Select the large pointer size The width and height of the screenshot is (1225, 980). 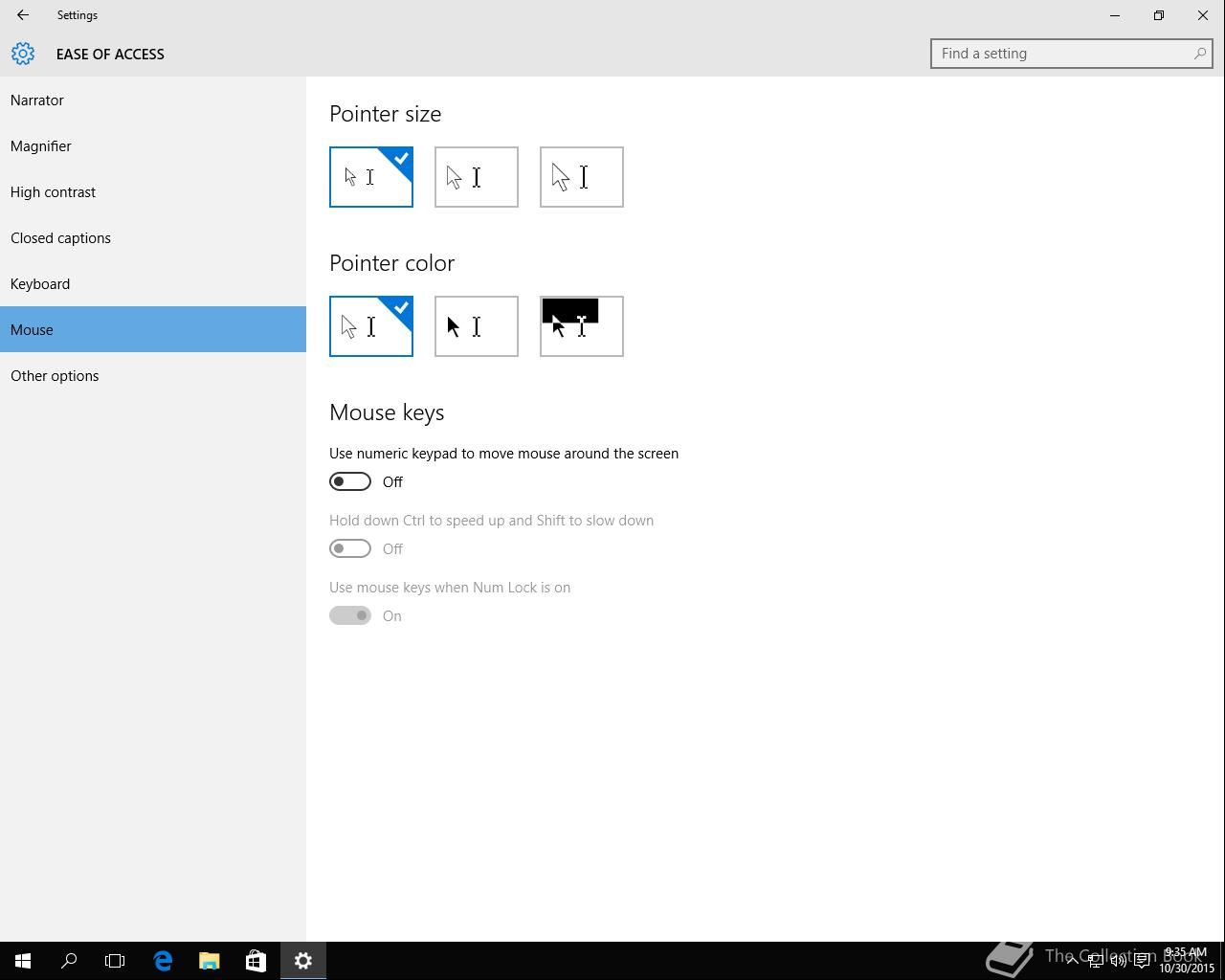(x=582, y=177)
